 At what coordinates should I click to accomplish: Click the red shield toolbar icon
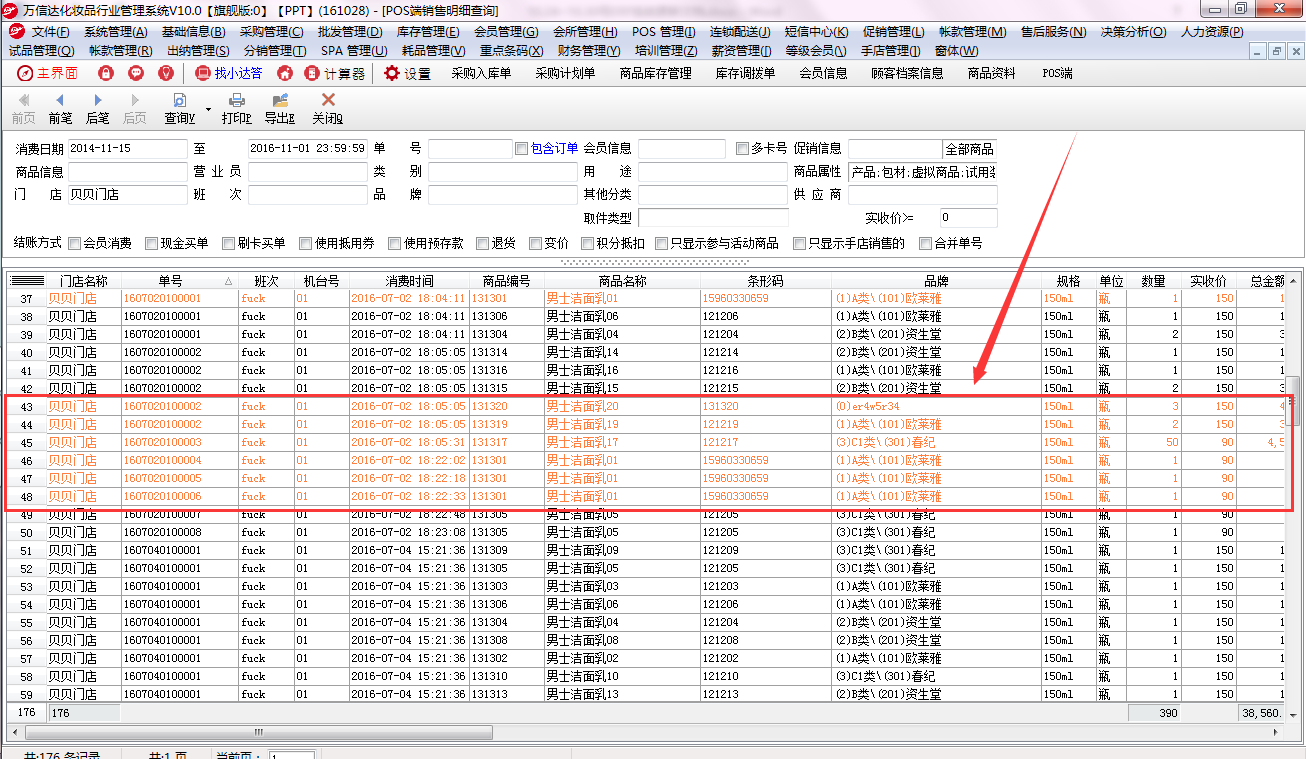point(166,73)
